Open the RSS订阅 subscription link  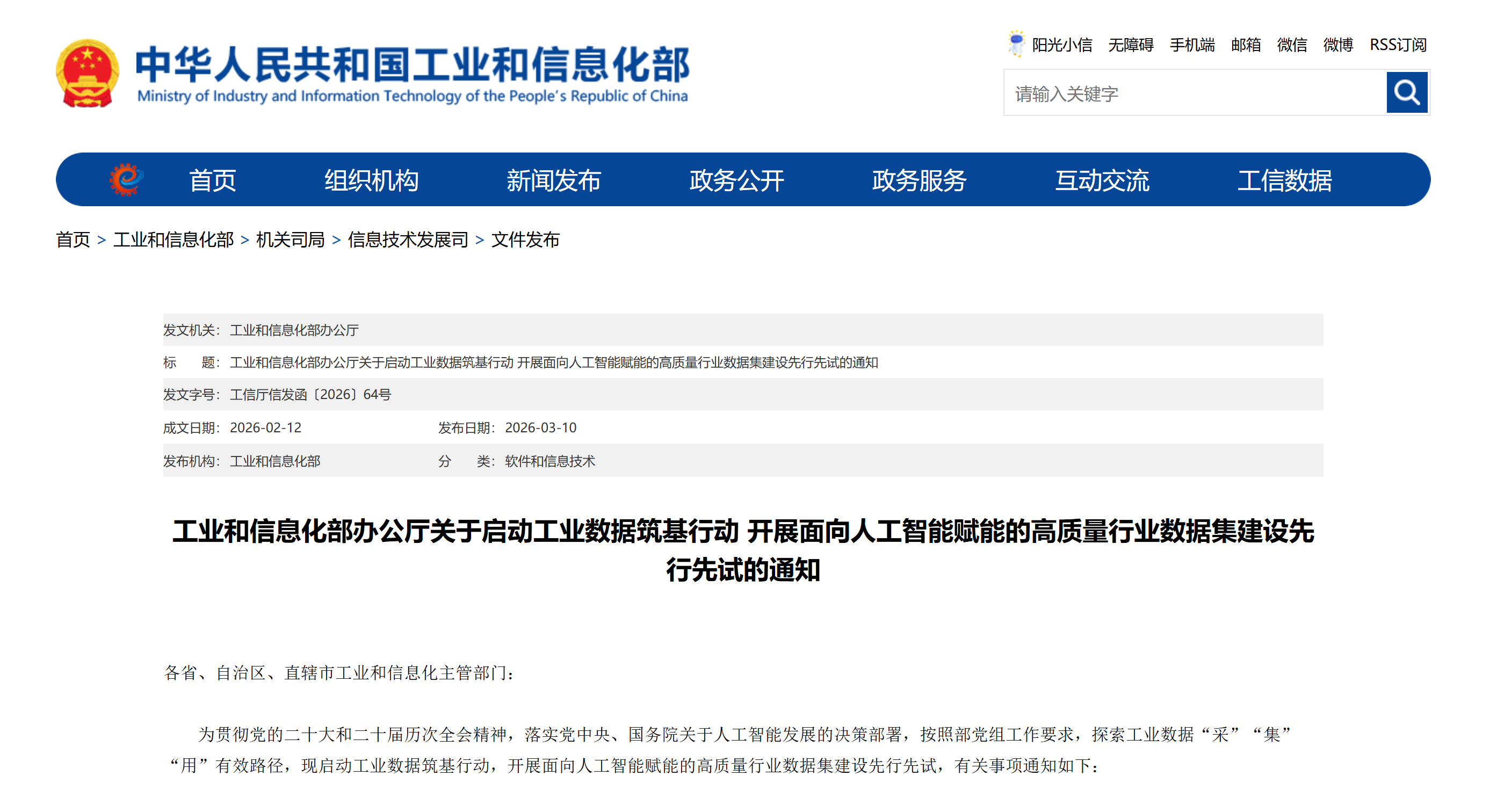pos(1398,45)
